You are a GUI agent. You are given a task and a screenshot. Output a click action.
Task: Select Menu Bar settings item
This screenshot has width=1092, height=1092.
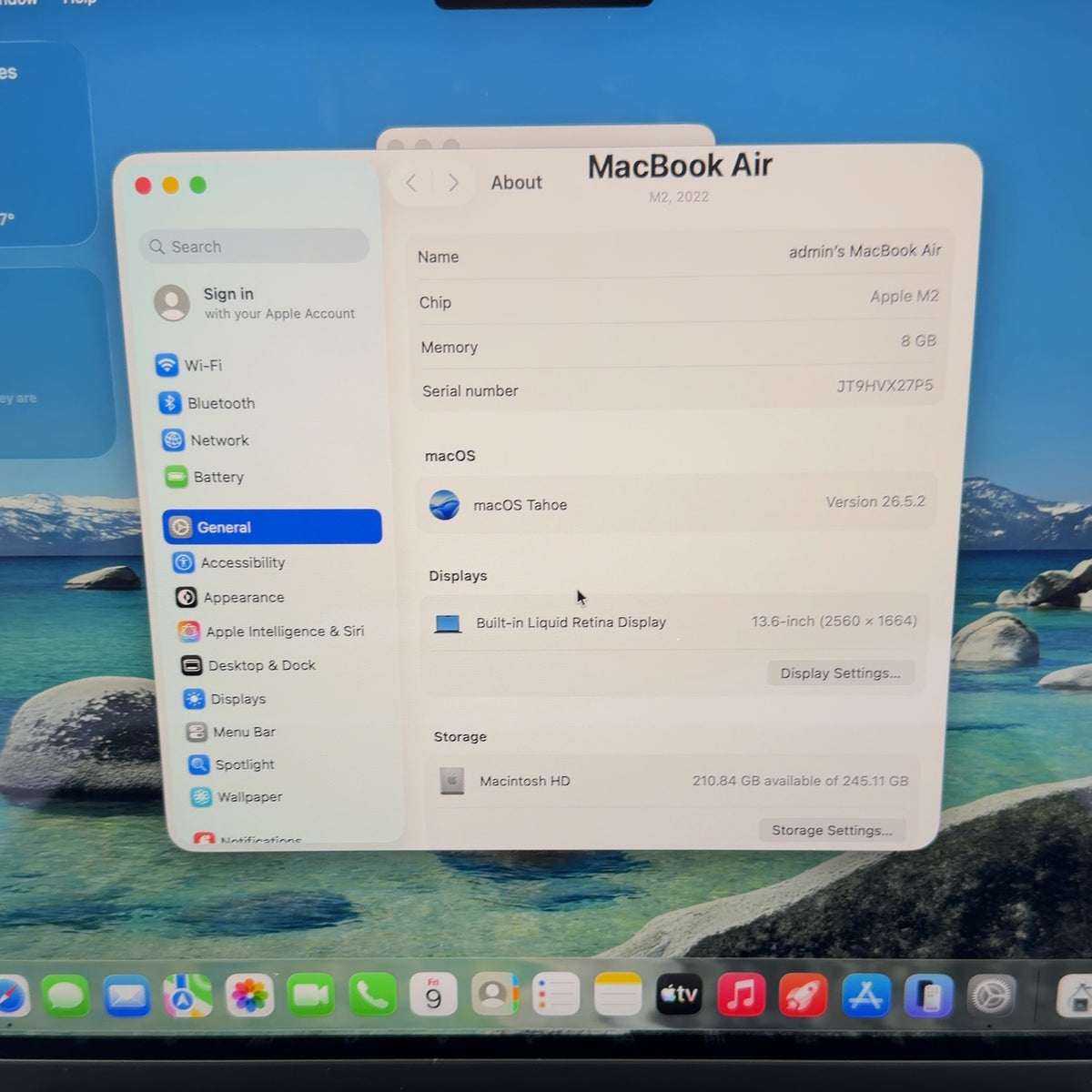point(231,732)
